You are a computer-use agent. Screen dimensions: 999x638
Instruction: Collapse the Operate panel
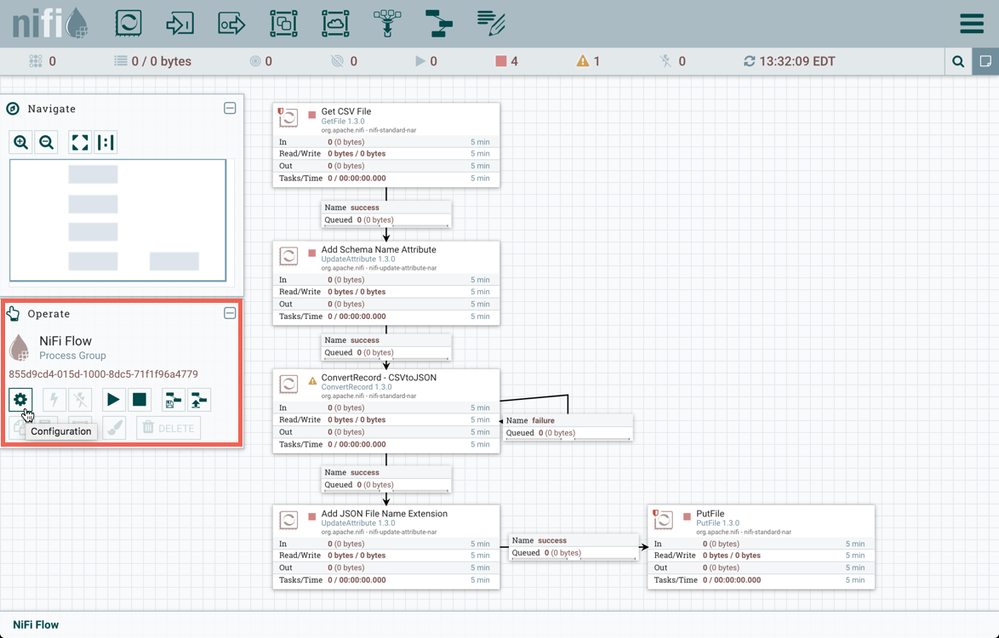(229, 313)
